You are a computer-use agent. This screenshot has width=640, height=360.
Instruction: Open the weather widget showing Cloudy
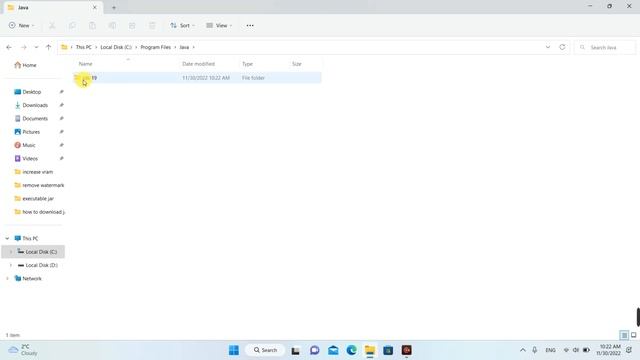pos(24,350)
